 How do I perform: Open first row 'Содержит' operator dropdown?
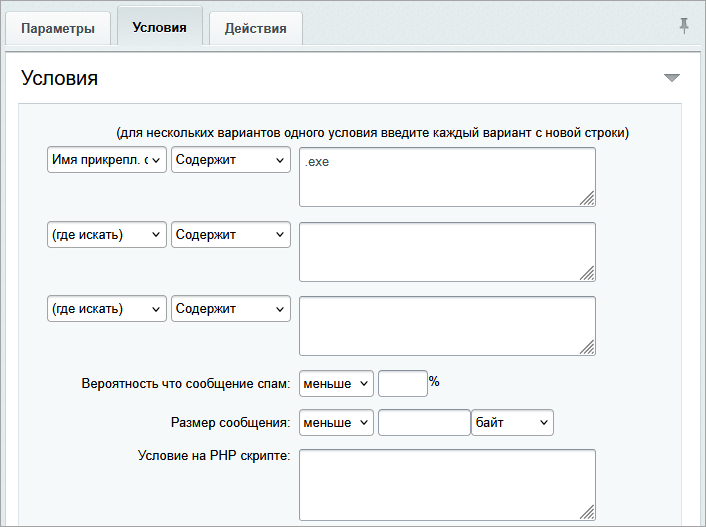click(231, 160)
